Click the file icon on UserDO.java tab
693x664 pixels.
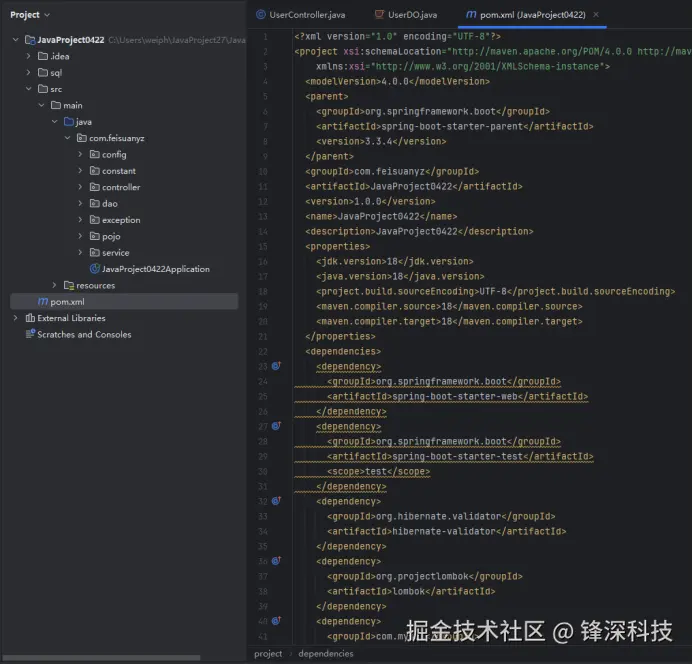coord(379,15)
